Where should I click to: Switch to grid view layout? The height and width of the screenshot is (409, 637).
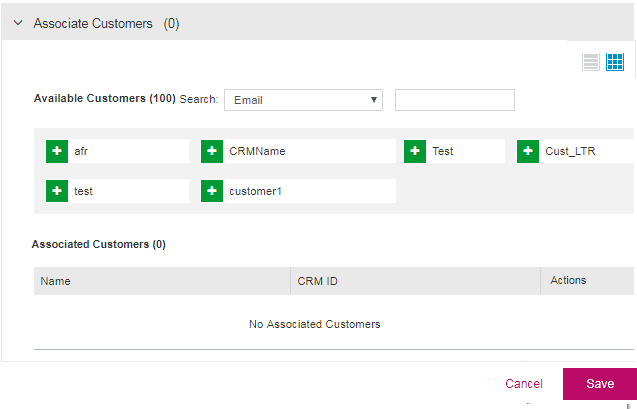coord(615,62)
